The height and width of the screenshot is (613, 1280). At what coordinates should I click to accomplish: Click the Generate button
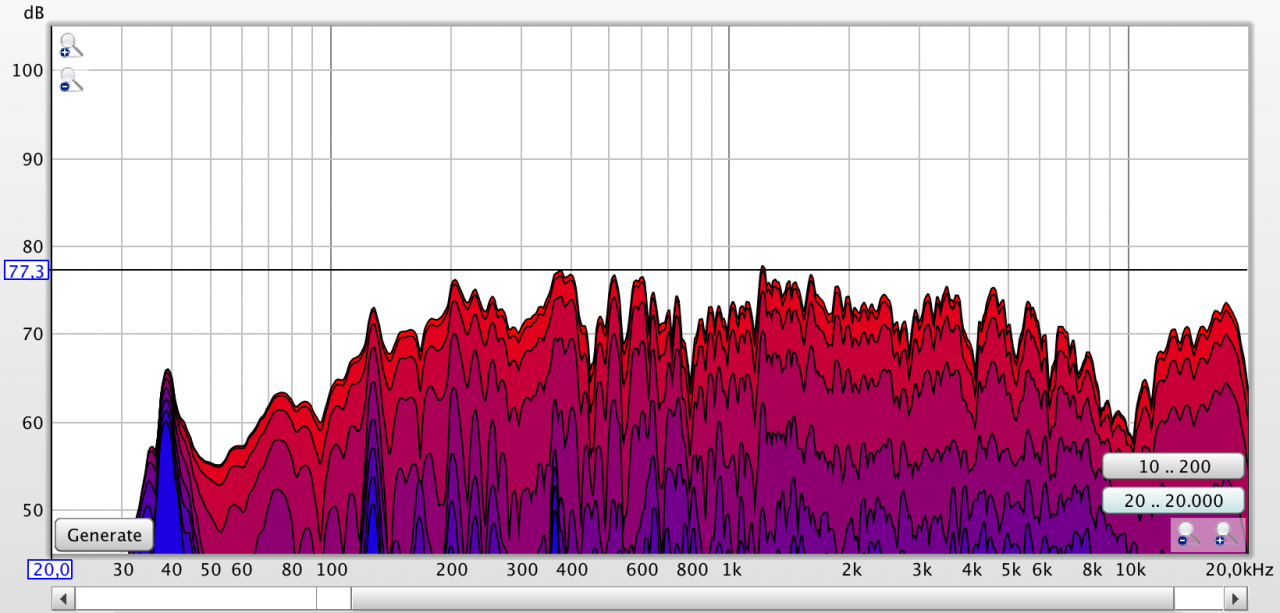coord(104,535)
